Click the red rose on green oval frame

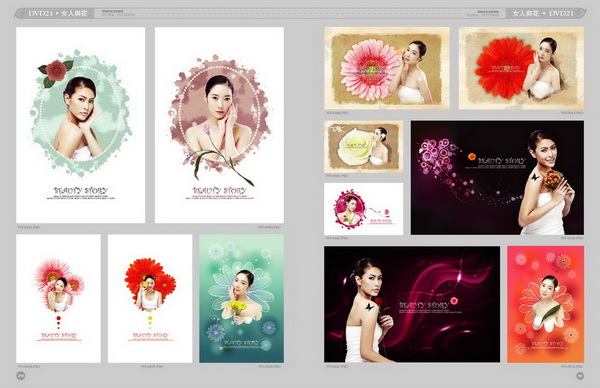pyautogui.click(x=55, y=71)
